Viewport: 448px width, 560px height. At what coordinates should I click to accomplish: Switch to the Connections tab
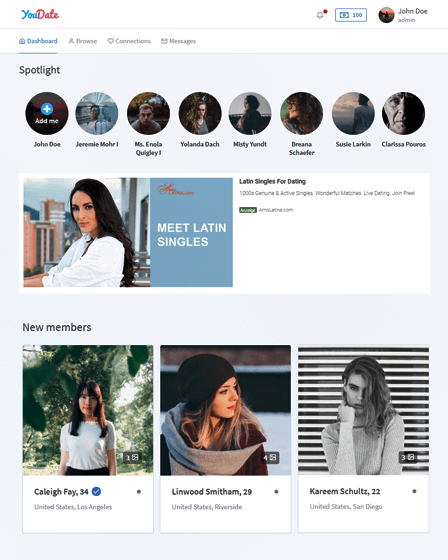(129, 41)
